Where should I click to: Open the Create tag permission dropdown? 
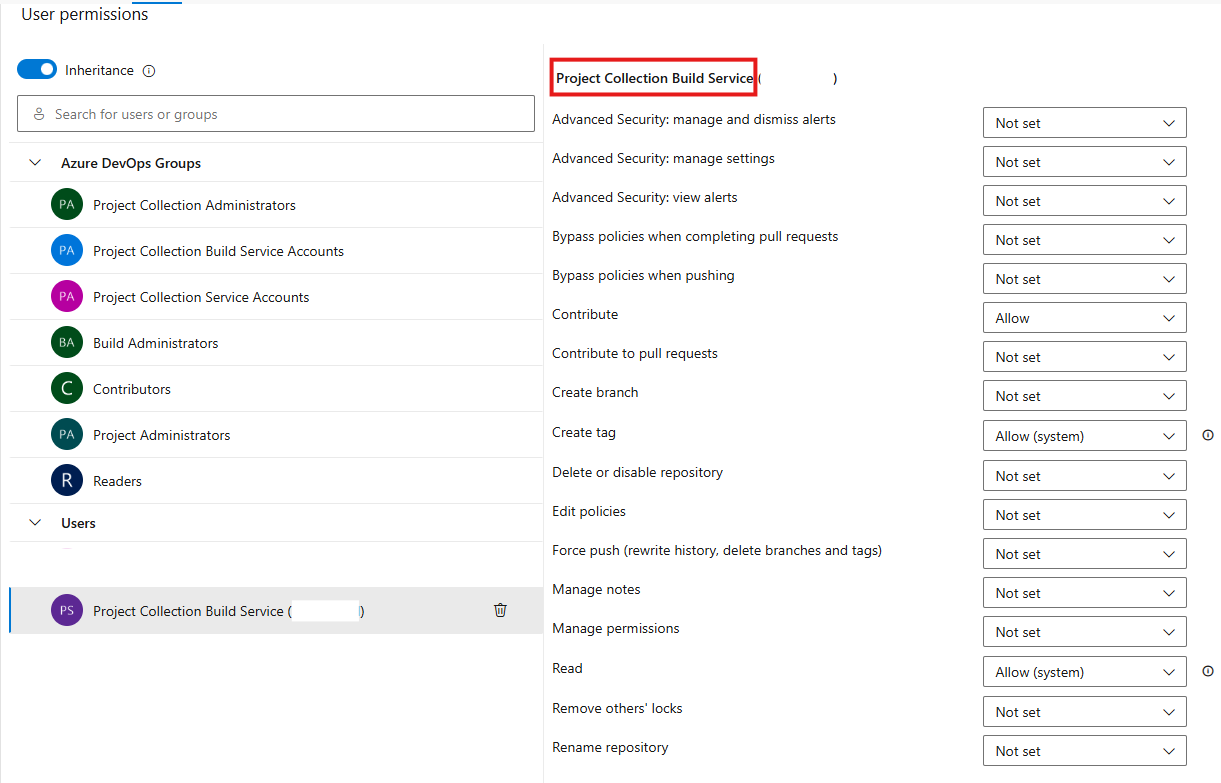(1085, 436)
